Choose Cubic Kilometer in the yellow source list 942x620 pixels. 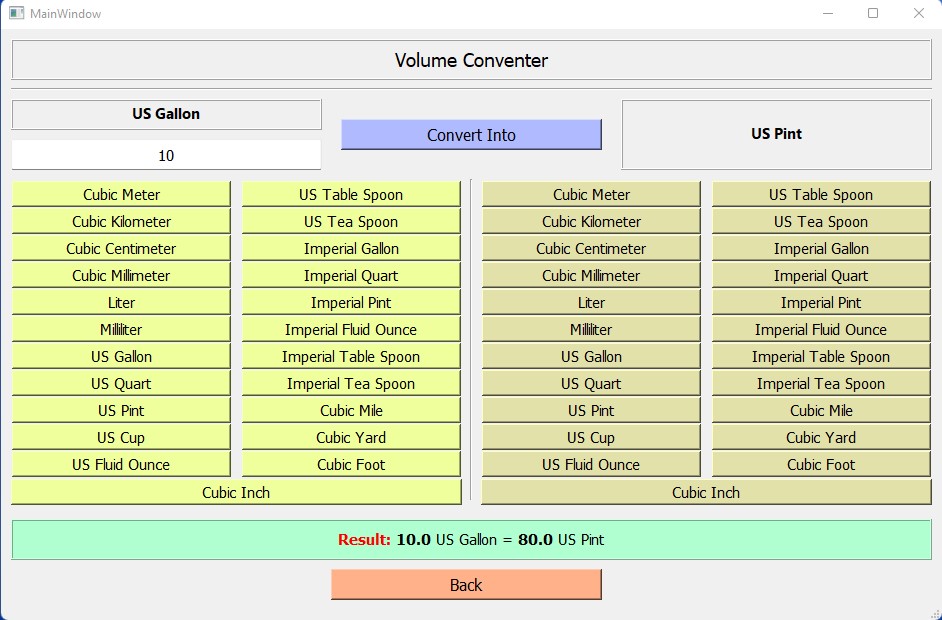pos(121,222)
